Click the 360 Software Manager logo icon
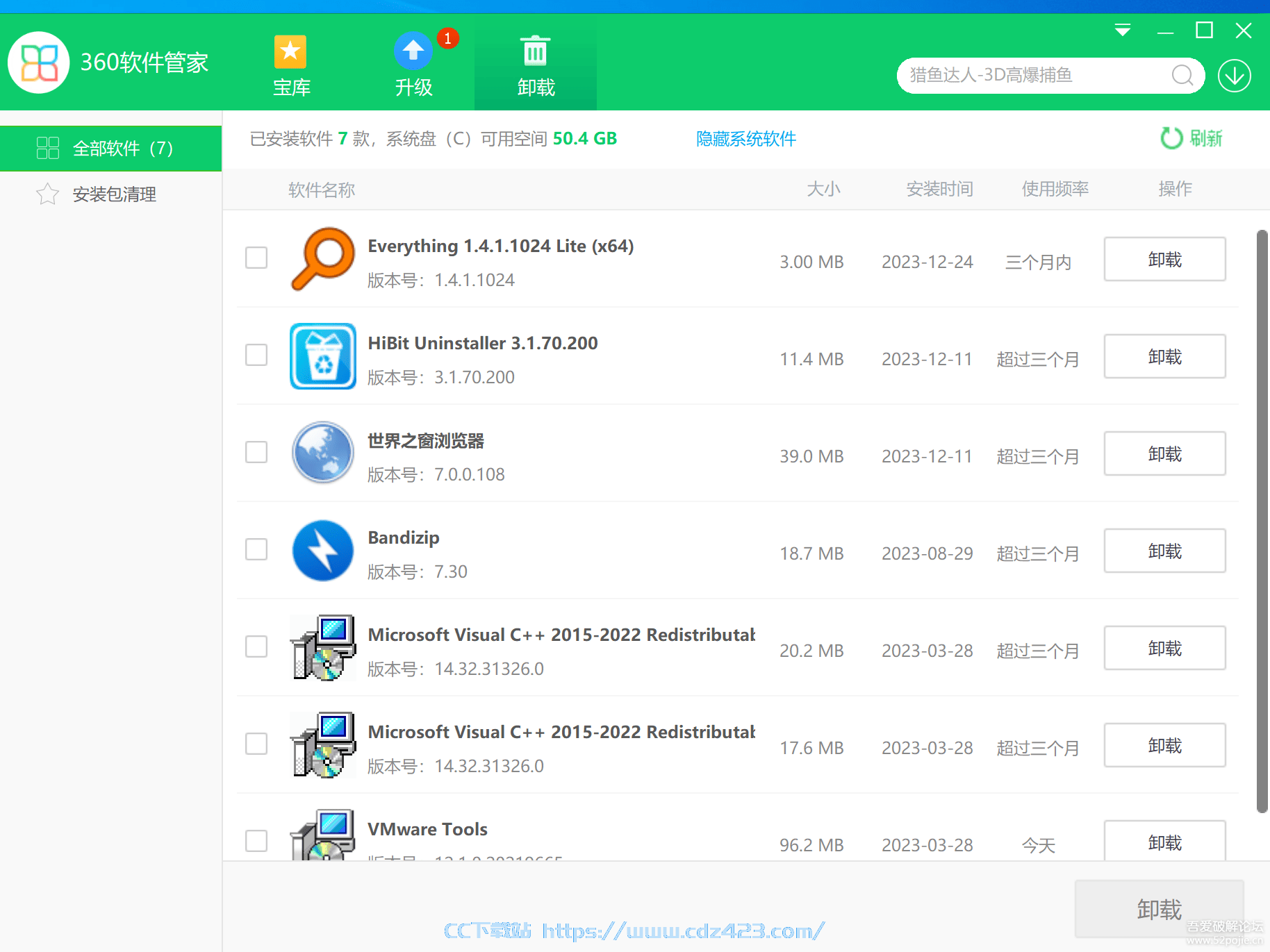 39,62
